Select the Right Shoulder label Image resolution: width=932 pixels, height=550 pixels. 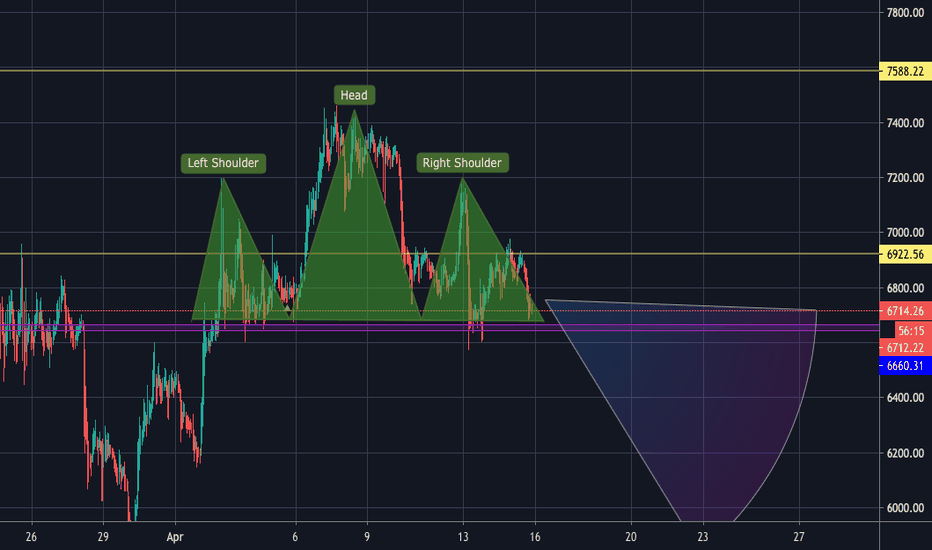pyautogui.click(x=462, y=163)
